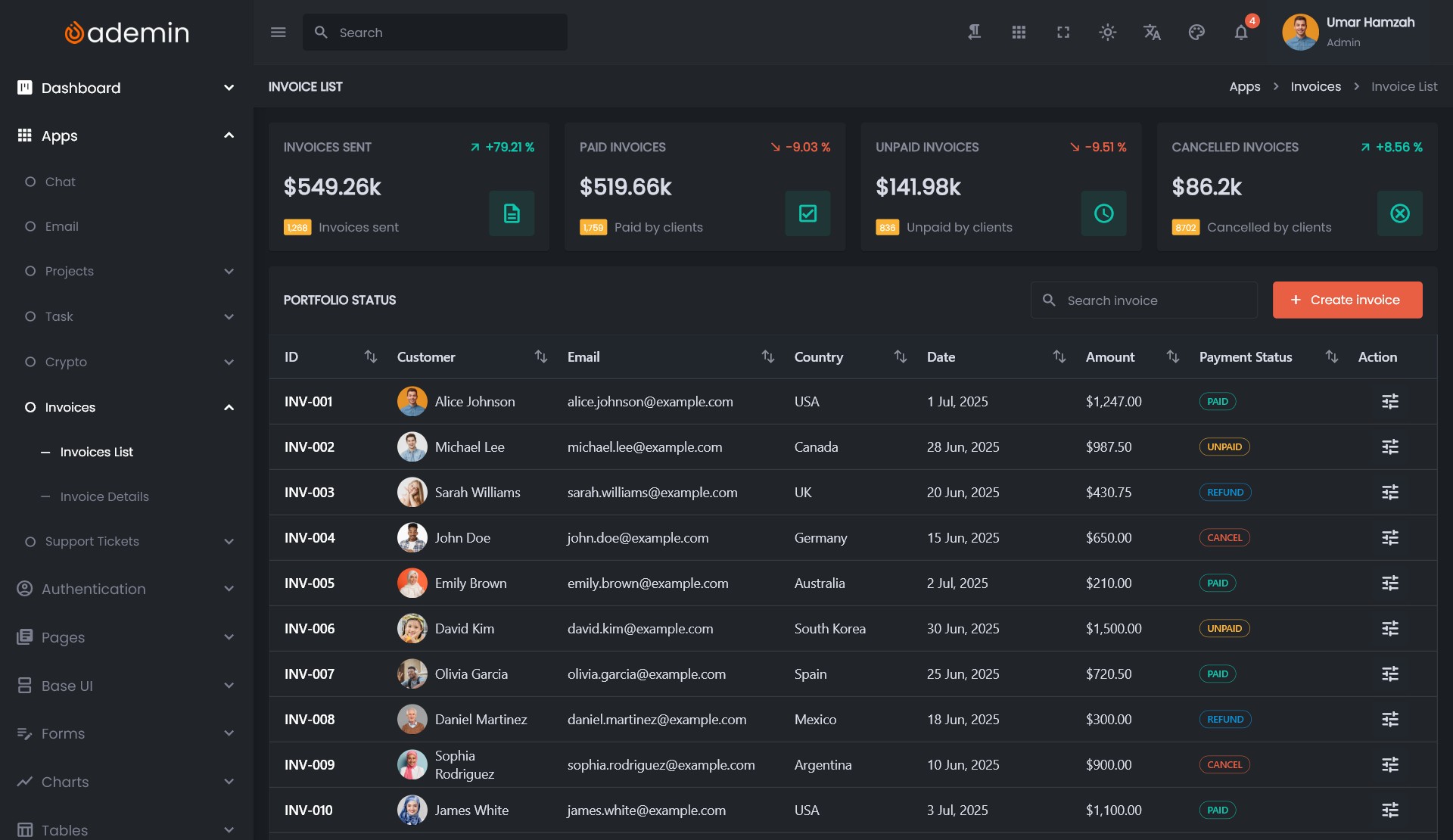1453x840 pixels.
Task: Click the Create invoice button
Action: (x=1347, y=300)
